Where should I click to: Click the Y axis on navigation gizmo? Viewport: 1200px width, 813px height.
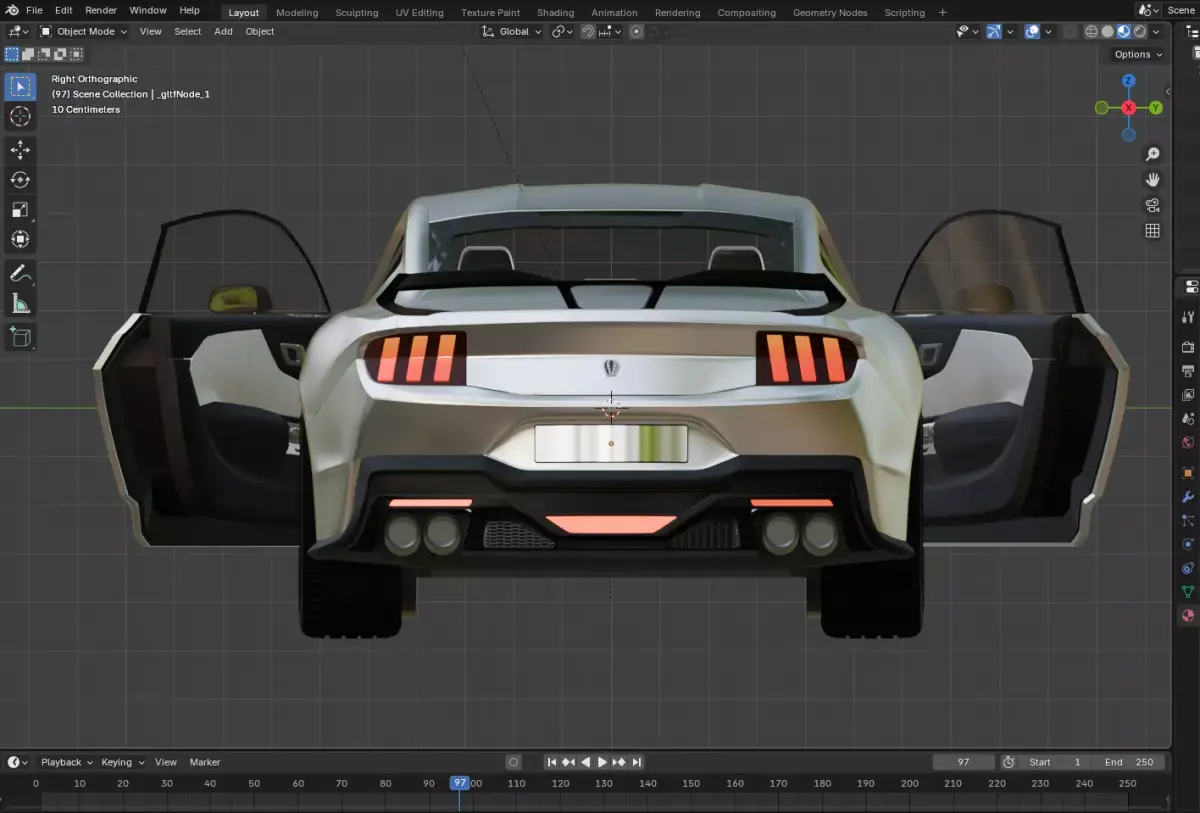pos(1156,108)
